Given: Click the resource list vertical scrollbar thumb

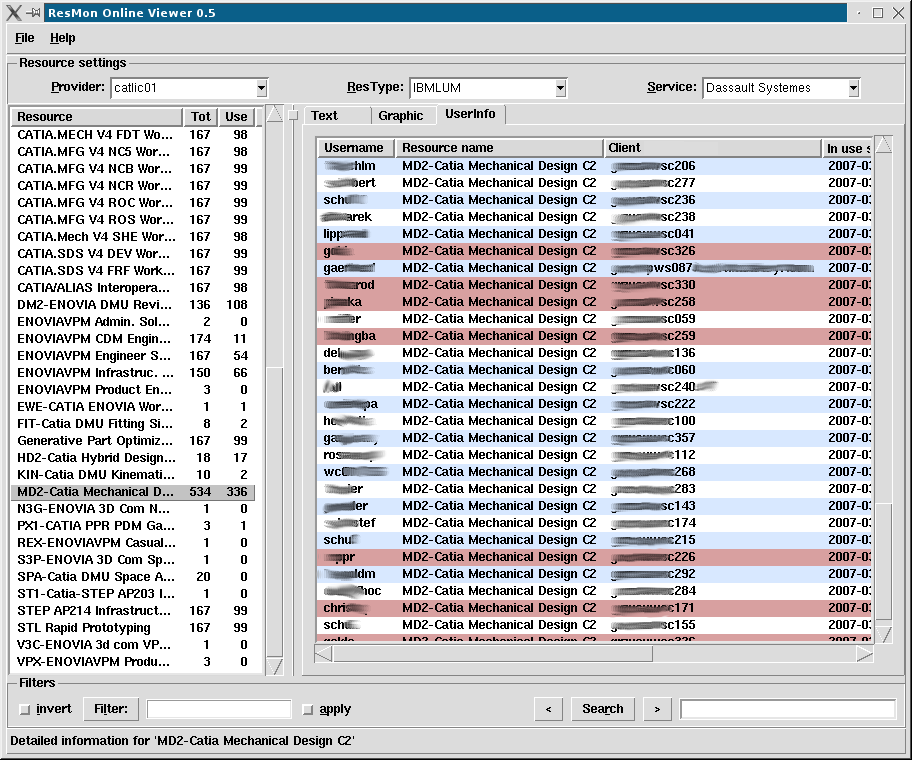Looking at the screenshot, I should coord(275,513).
